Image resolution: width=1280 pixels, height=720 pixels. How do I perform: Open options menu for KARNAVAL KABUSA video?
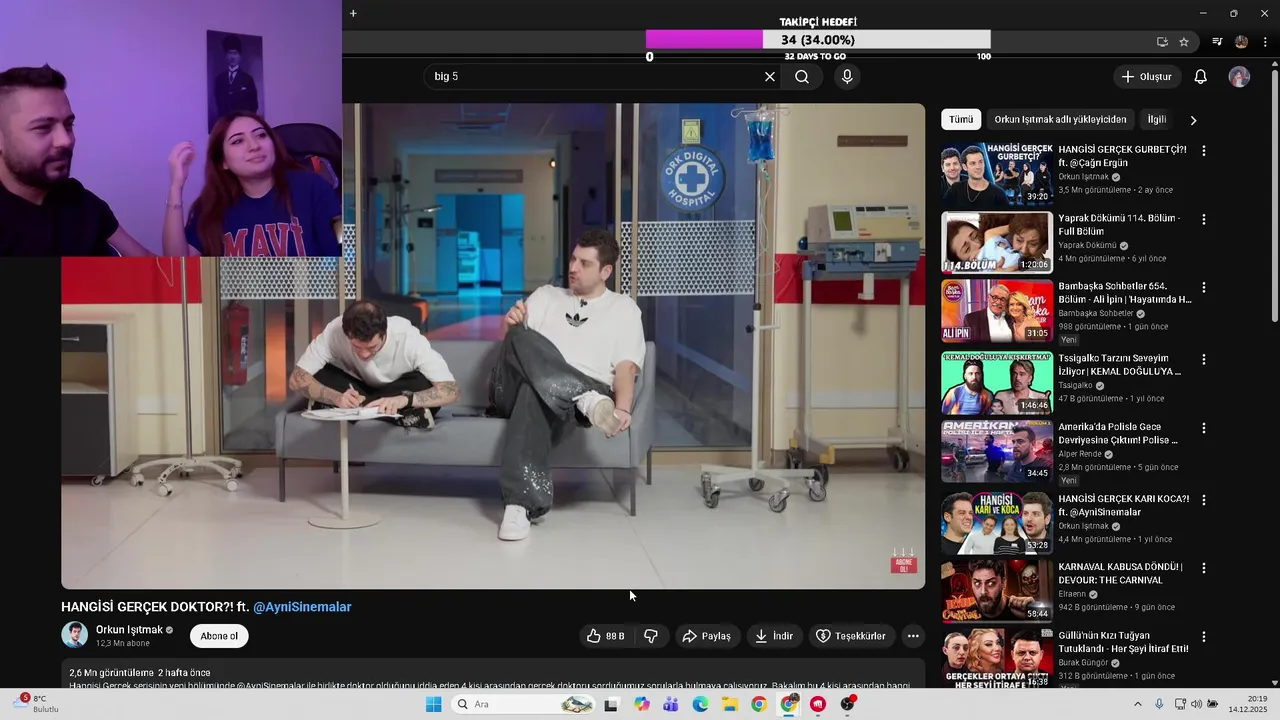pyautogui.click(x=1204, y=568)
